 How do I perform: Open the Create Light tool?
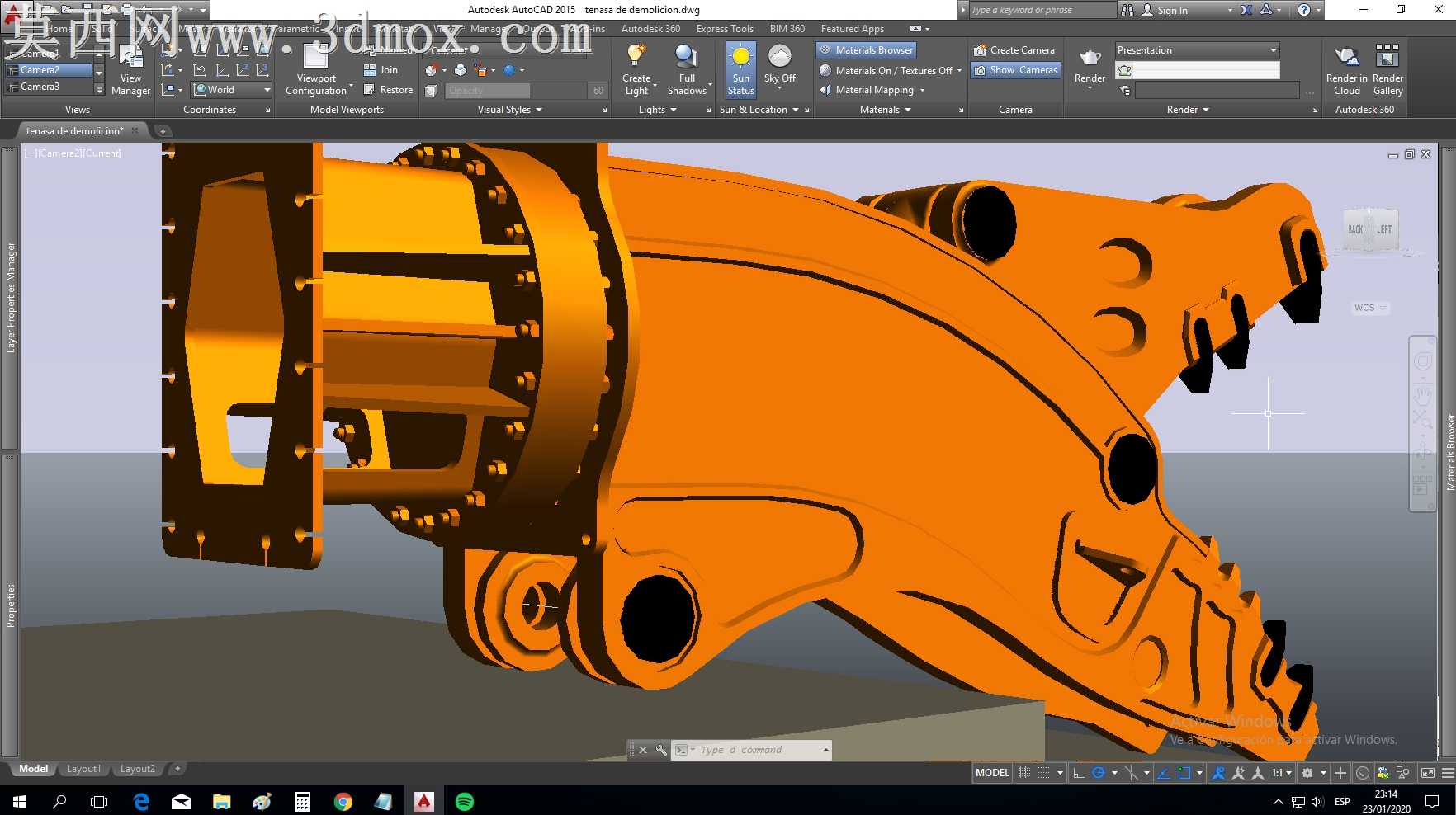636,69
